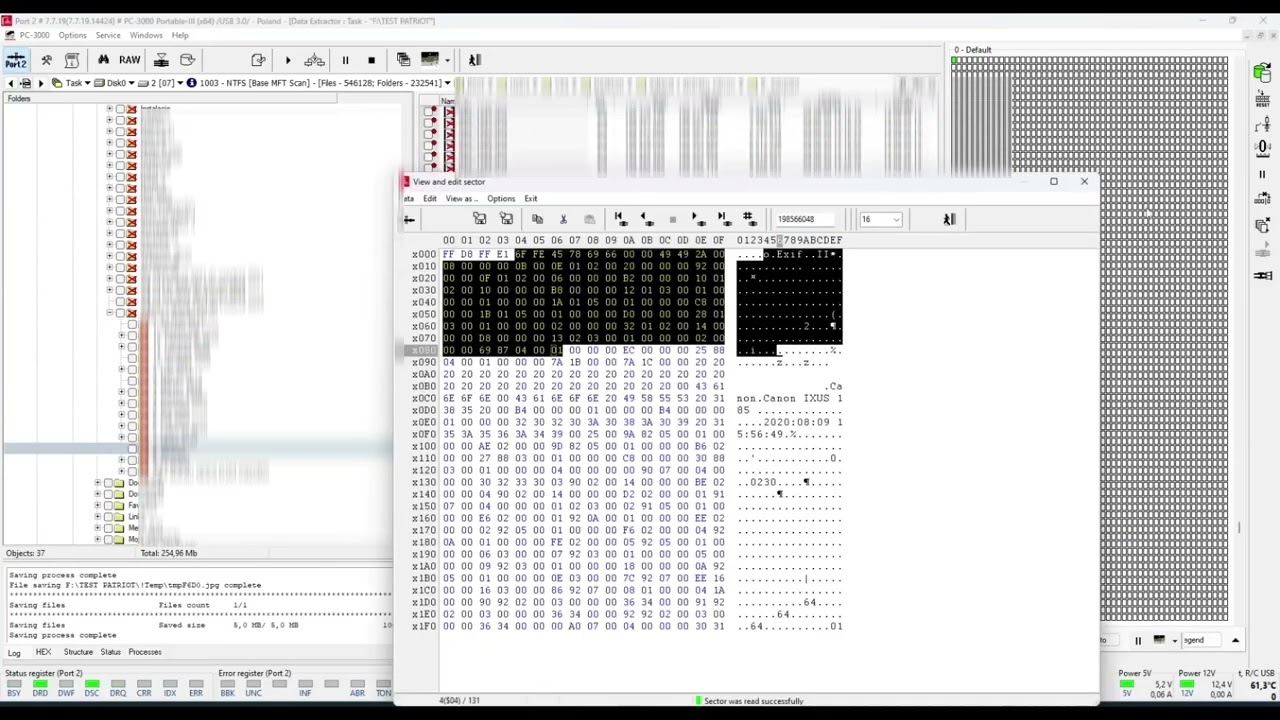Switch to the Processes tab
The image size is (1280, 720).
145,652
